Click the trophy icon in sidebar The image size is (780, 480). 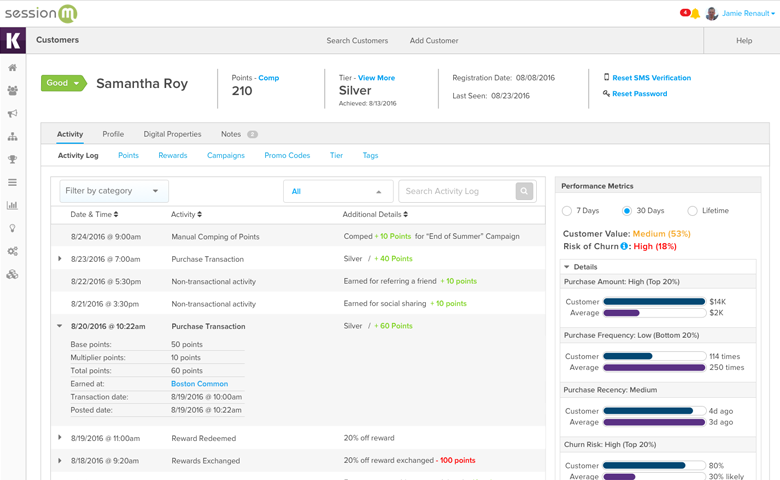[x=13, y=159]
